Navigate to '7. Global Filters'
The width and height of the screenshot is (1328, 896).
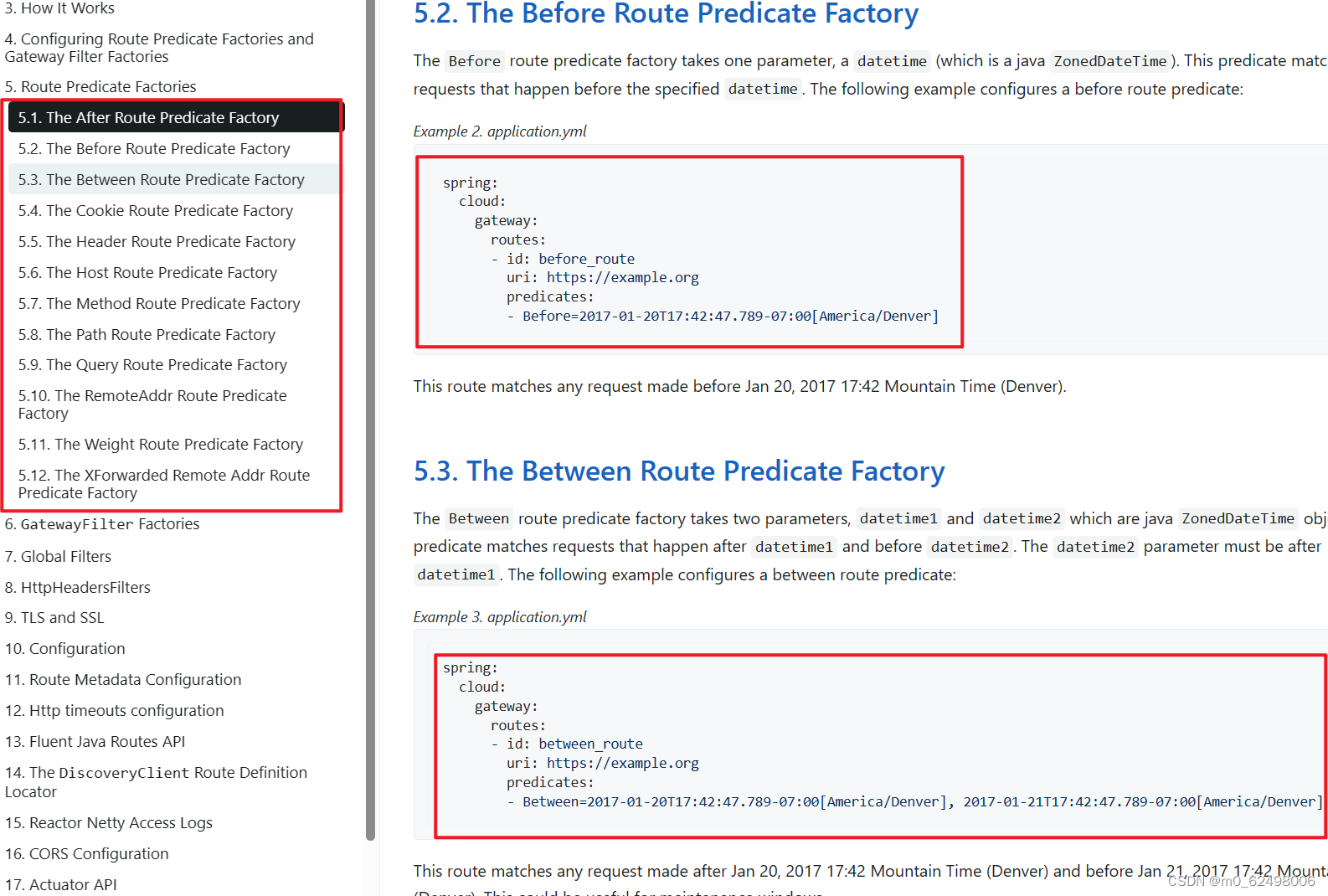pyautogui.click(x=58, y=557)
